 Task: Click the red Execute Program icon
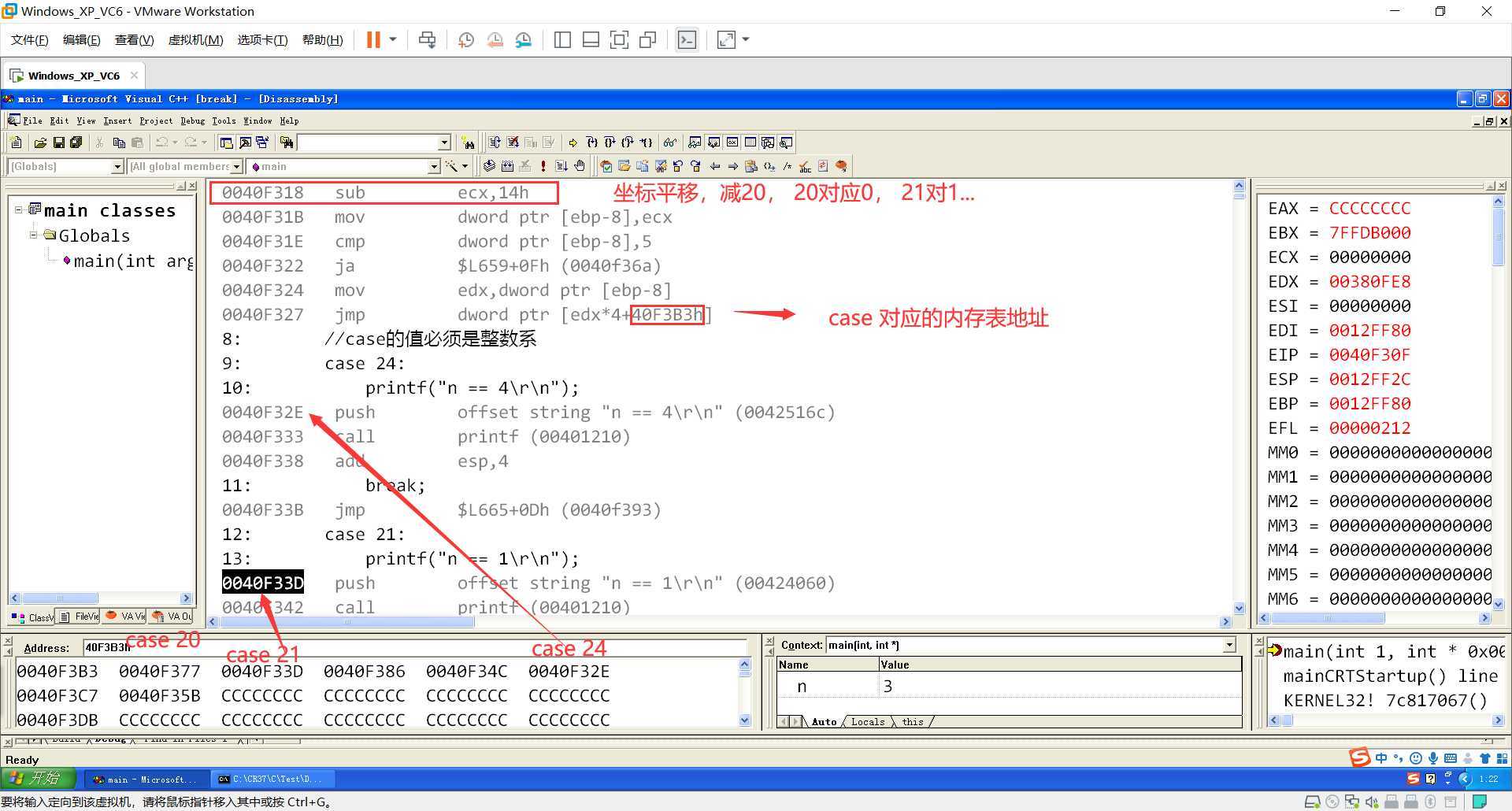pos(543,166)
